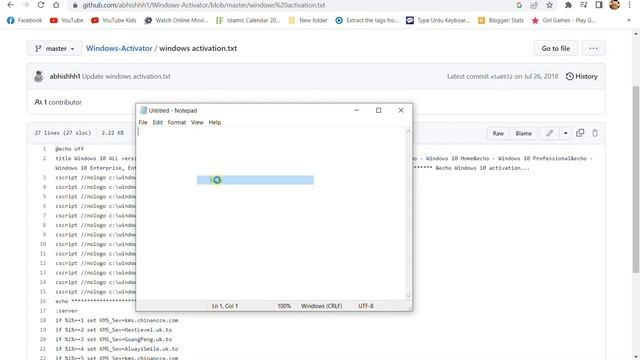Click the Notepad scroll down arrow
640x360 pixels.
408,296
